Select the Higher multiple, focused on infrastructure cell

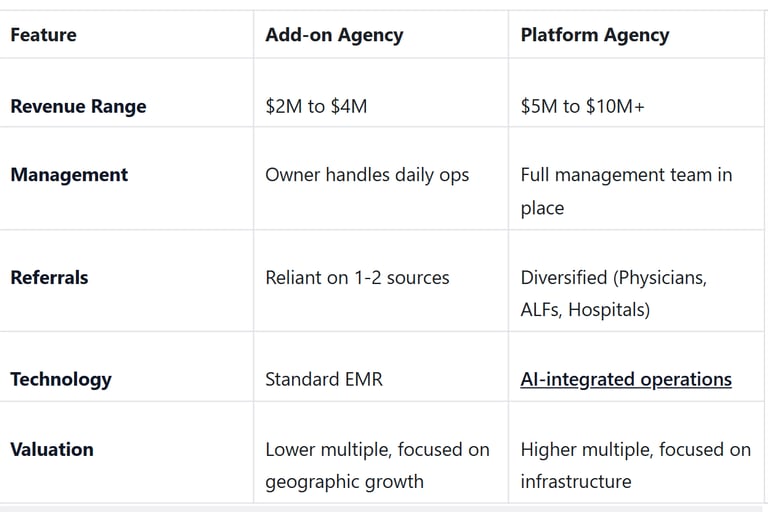pyautogui.click(x=635, y=465)
